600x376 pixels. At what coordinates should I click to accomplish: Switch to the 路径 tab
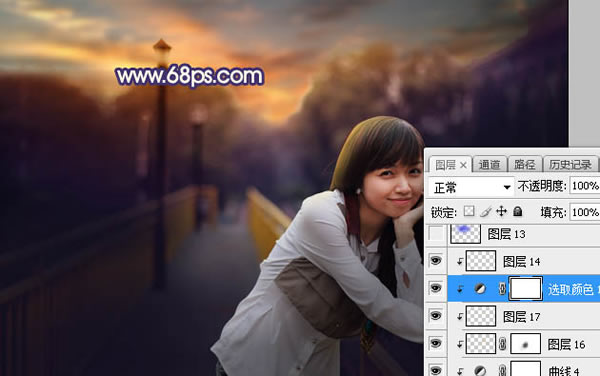[524, 165]
